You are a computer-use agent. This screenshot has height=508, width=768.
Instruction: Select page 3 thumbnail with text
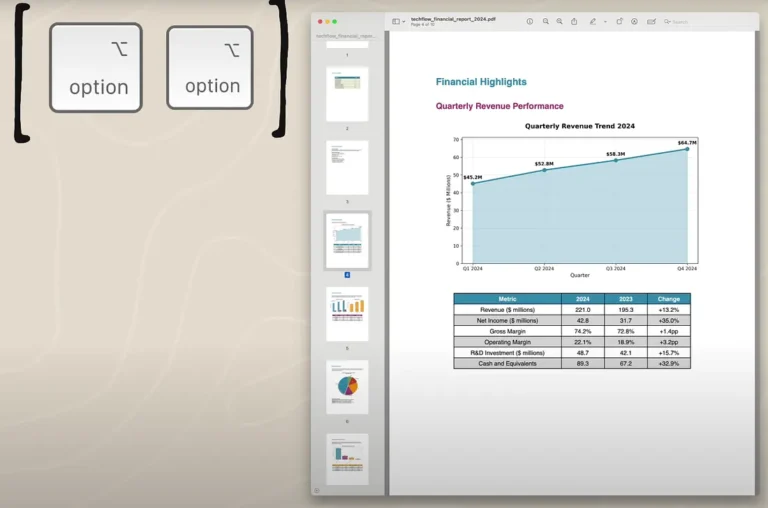click(x=347, y=168)
